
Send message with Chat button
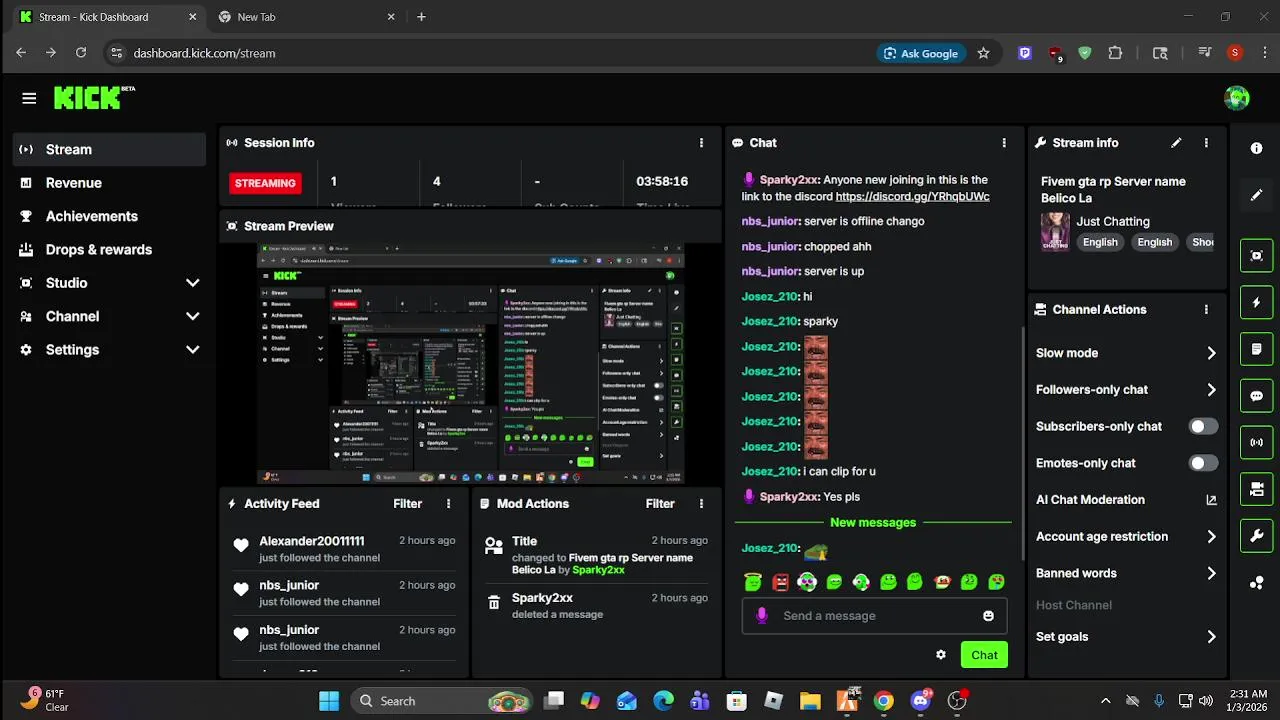point(984,655)
